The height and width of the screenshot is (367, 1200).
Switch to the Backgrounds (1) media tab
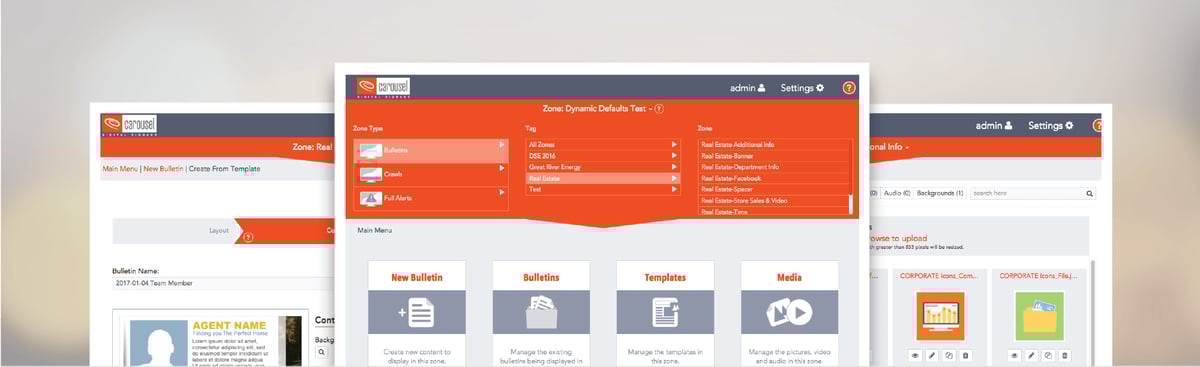[940, 193]
